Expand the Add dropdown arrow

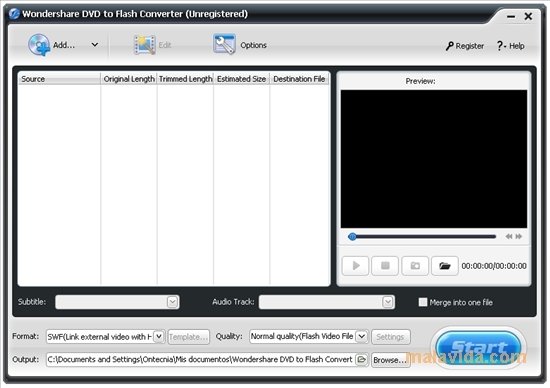click(95, 45)
